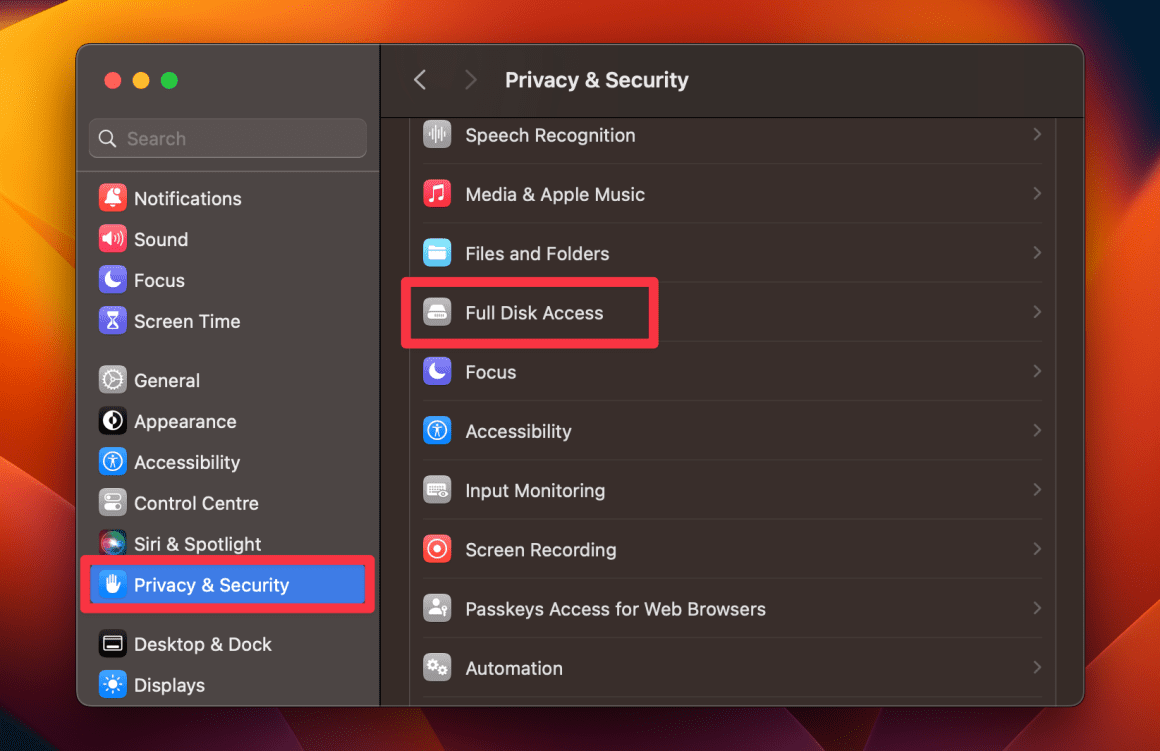Image resolution: width=1160 pixels, height=751 pixels.
Task: Select the Siri & Spotlight sidebar icon
Action: pos(113,543)
